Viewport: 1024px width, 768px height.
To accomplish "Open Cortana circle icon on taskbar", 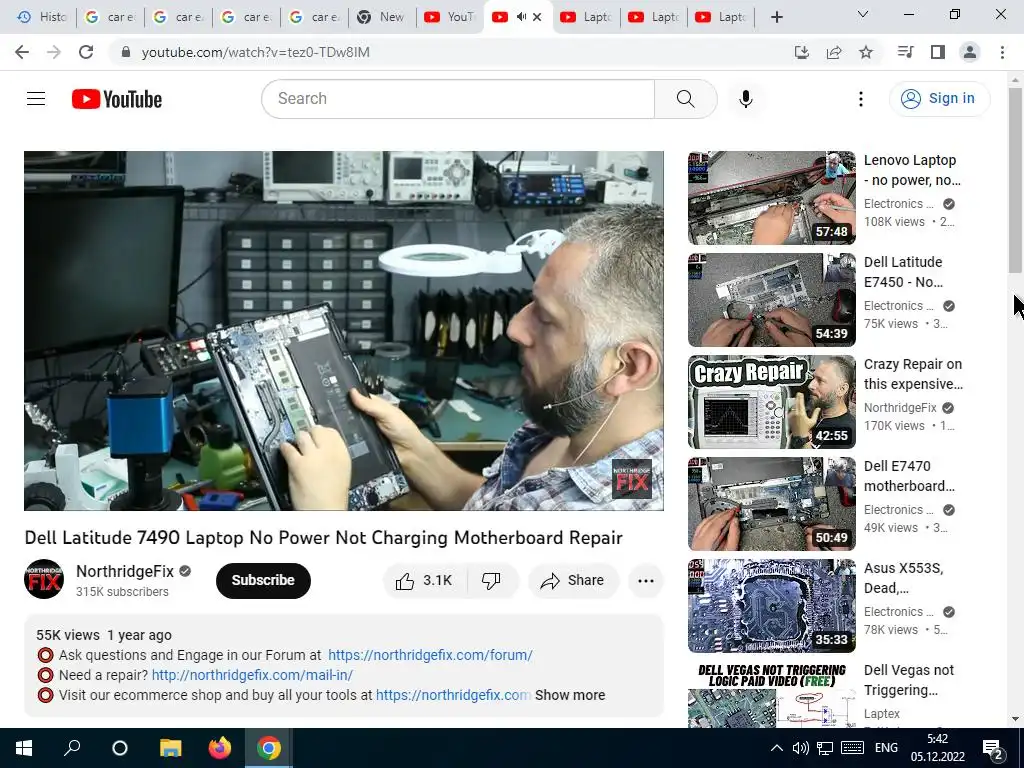I will 120,748.
